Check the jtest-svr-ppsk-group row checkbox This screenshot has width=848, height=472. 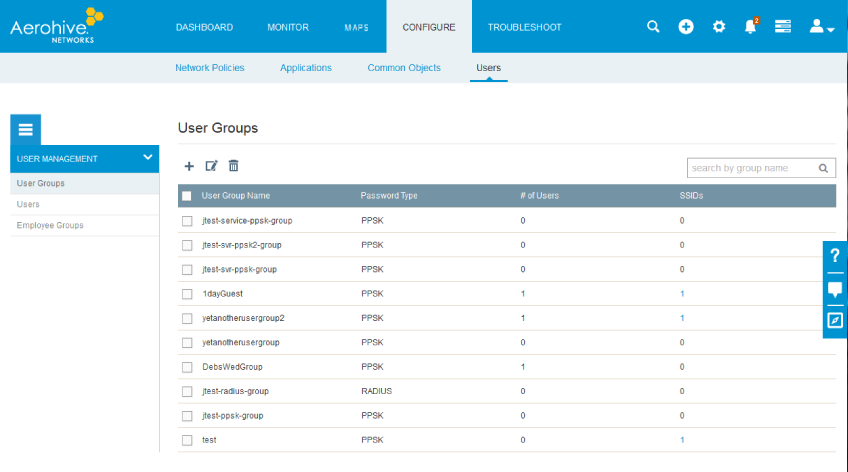coord(187,269)
